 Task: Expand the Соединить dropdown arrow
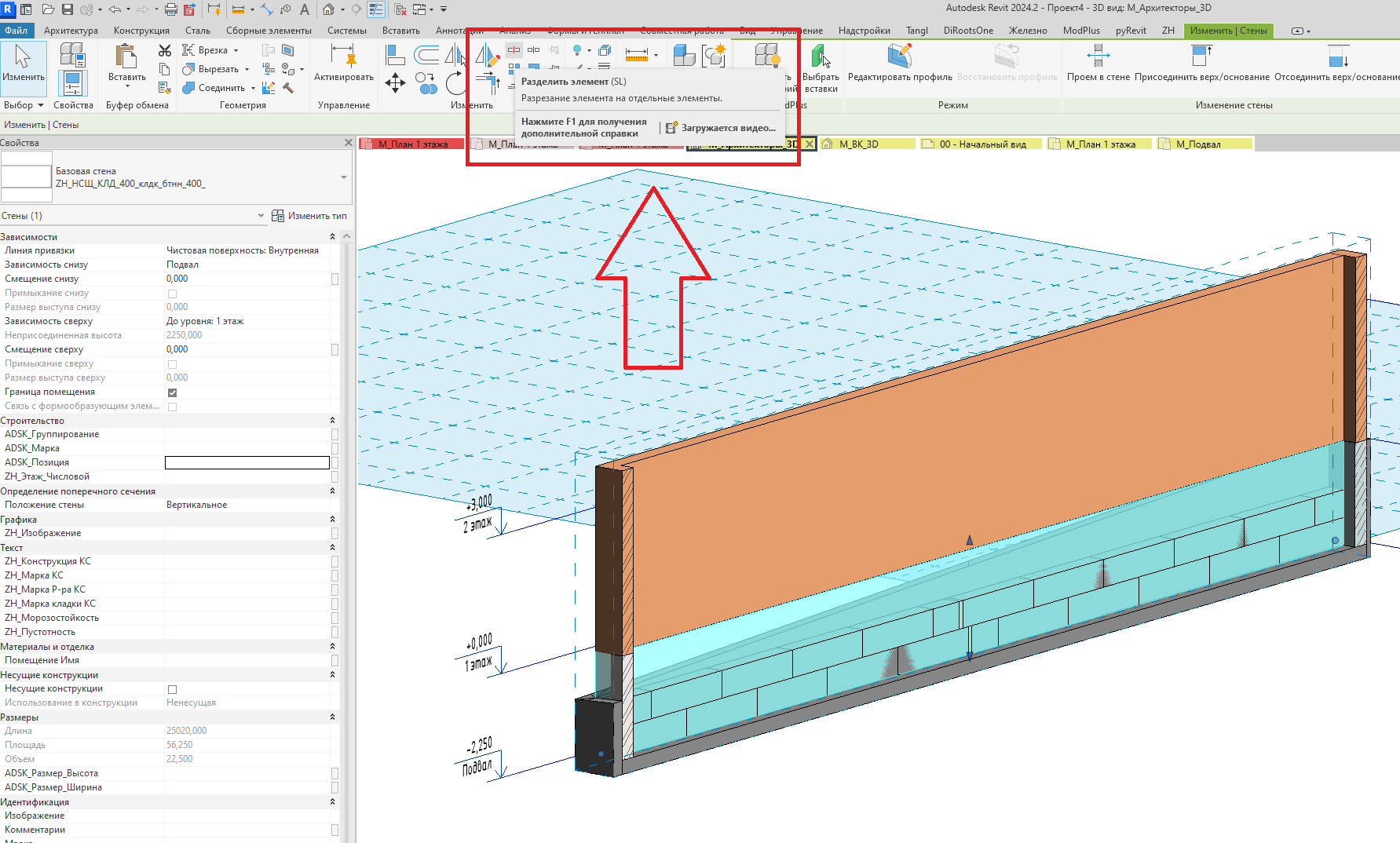pyautogui.click(x=253, y=88)
